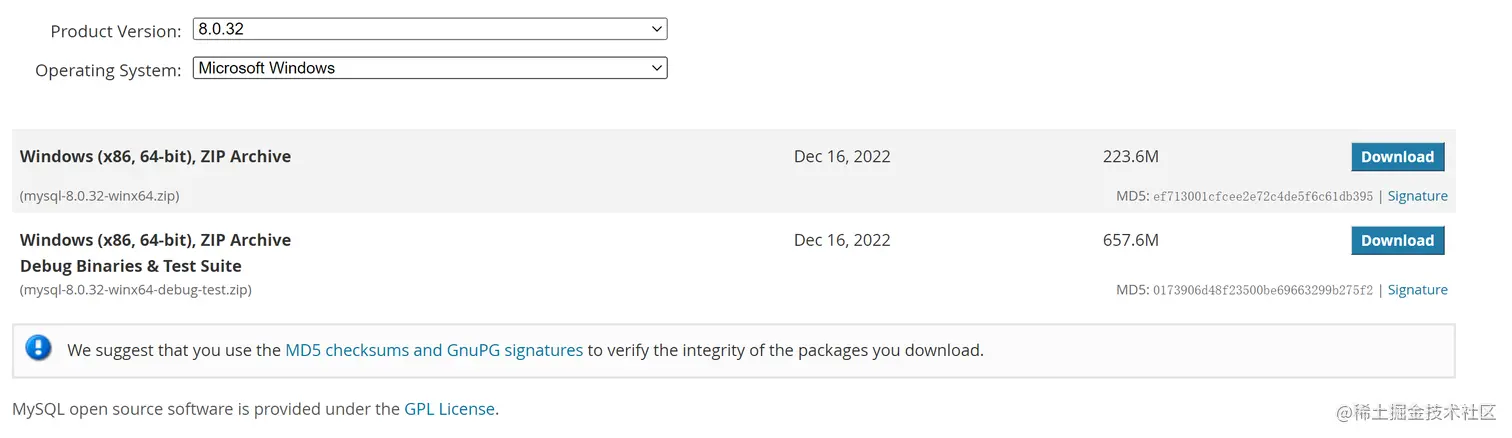Image resolution: width=1512 pixels, height=438 pixels.
Task: Click the 223.6M file size text
Action: [1131, 156]
